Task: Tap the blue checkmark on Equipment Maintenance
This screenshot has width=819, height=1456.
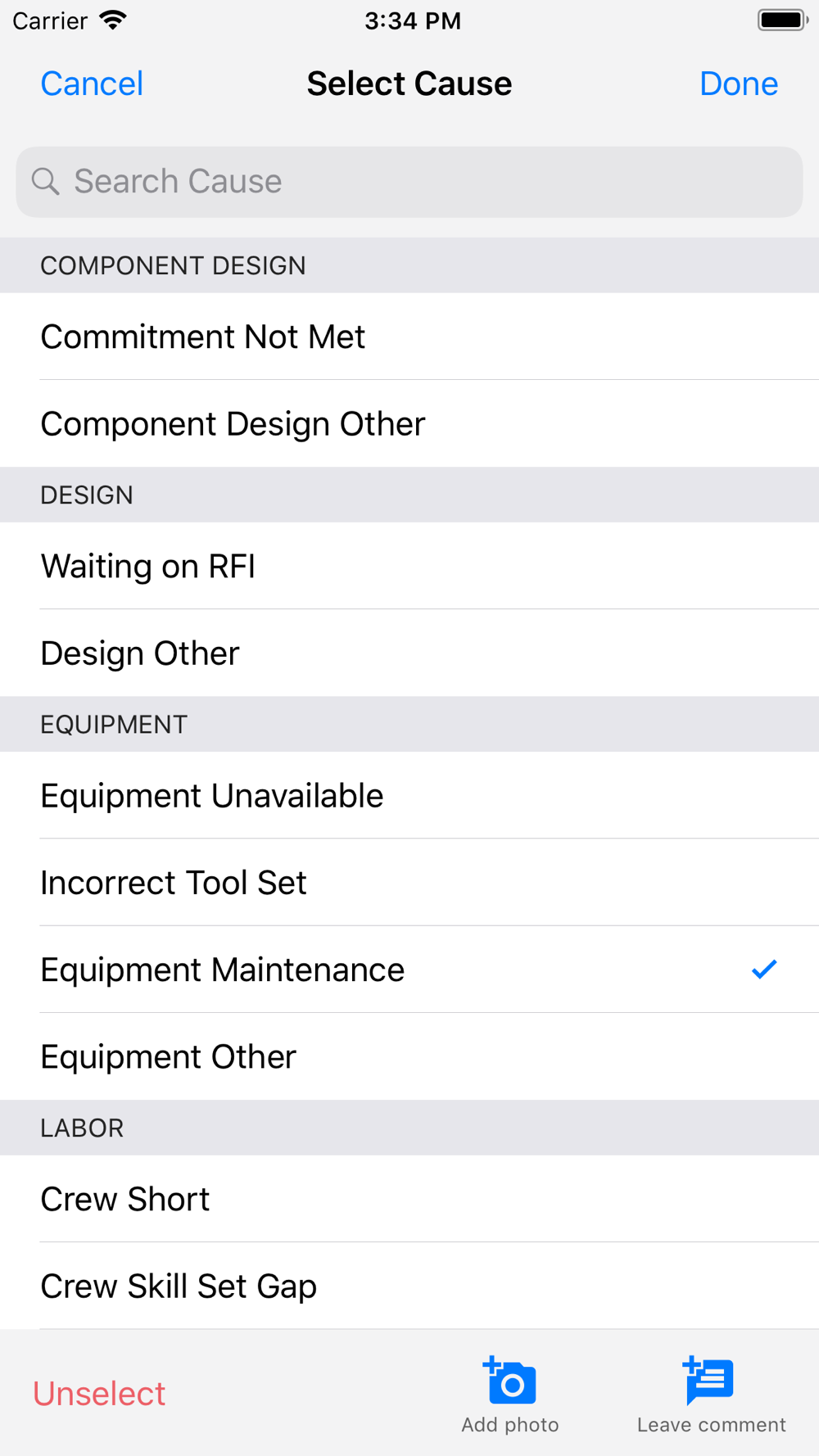Action: (763, 970)
